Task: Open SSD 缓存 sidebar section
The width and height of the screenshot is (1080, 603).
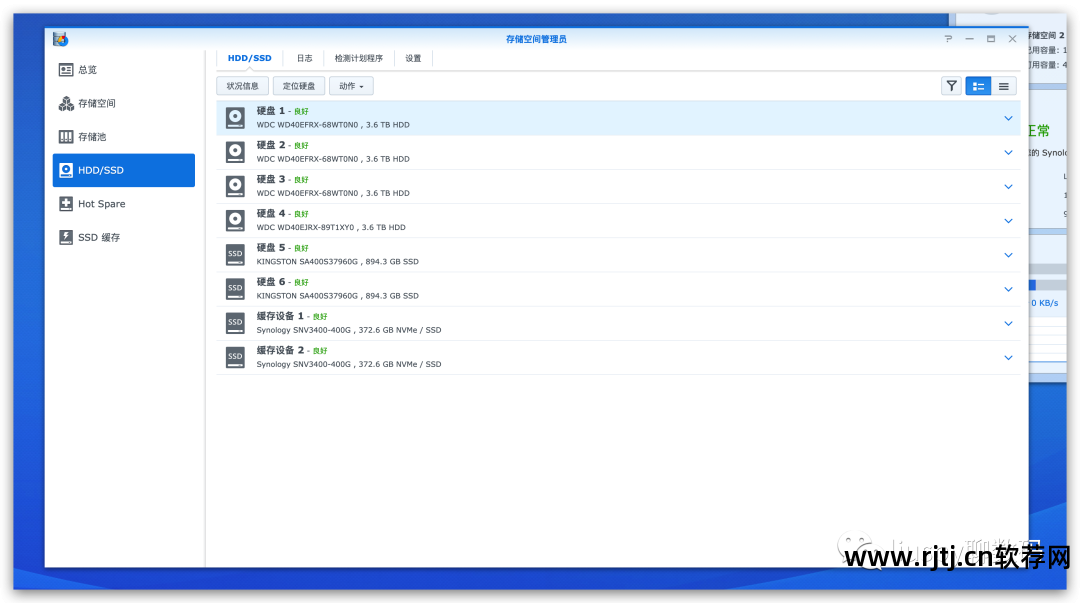Action: tap(98, 238)
